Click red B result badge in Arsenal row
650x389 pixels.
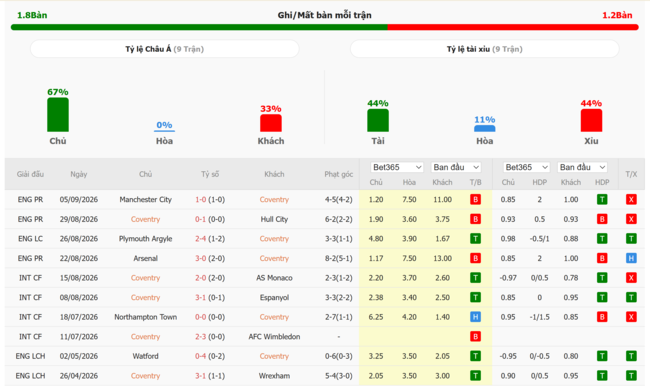point(475,258)
